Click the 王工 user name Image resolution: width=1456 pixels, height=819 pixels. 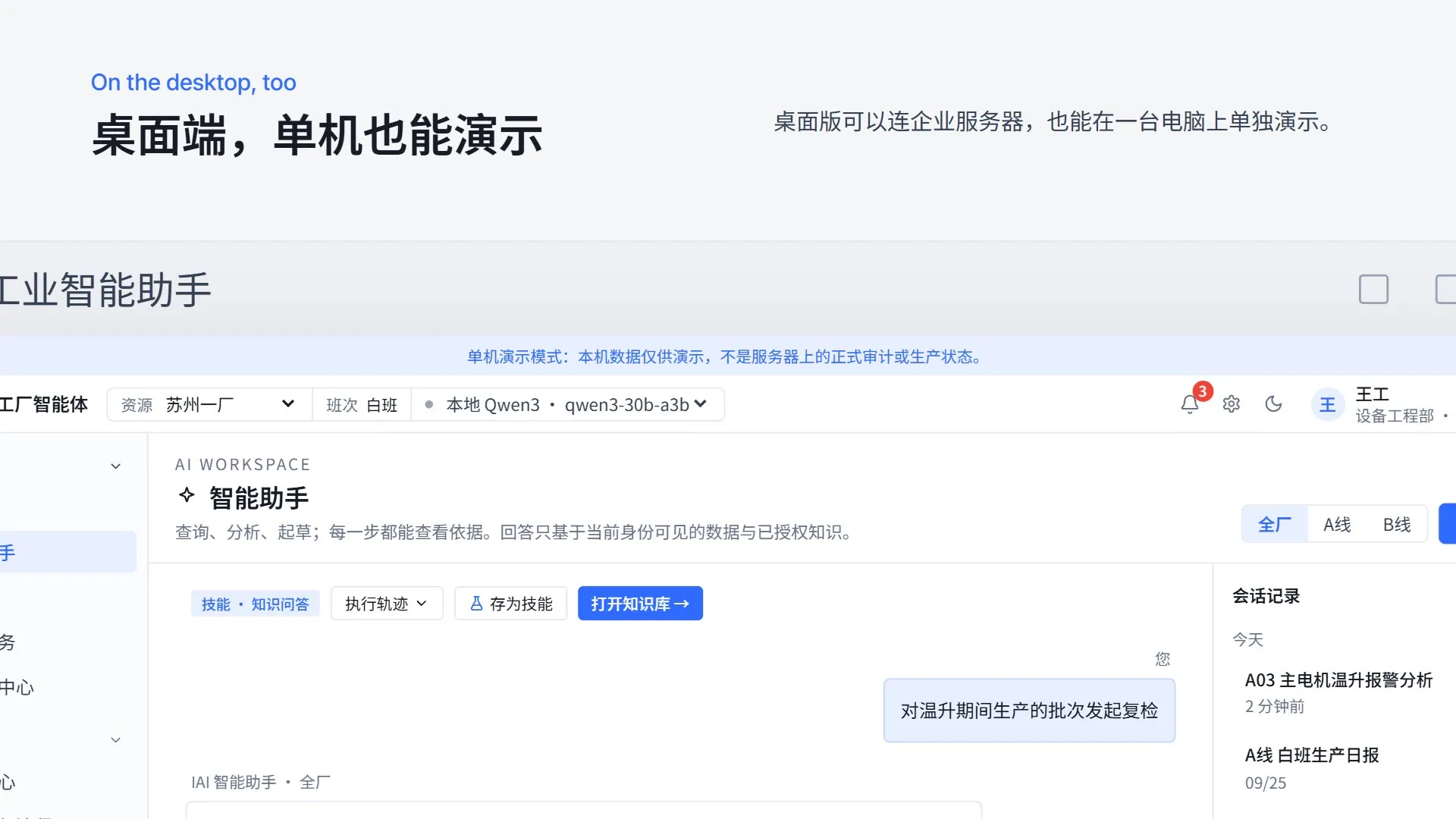(1373, 394)
